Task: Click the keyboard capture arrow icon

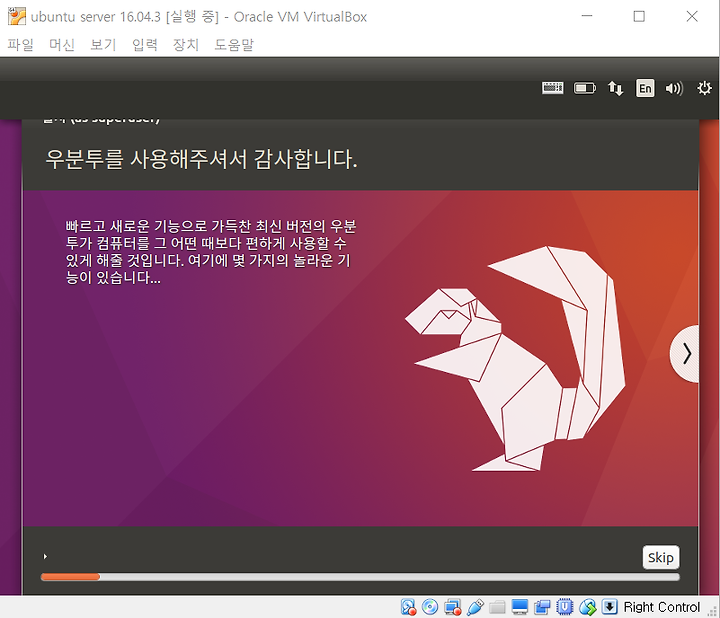Action: pos(609,607)
